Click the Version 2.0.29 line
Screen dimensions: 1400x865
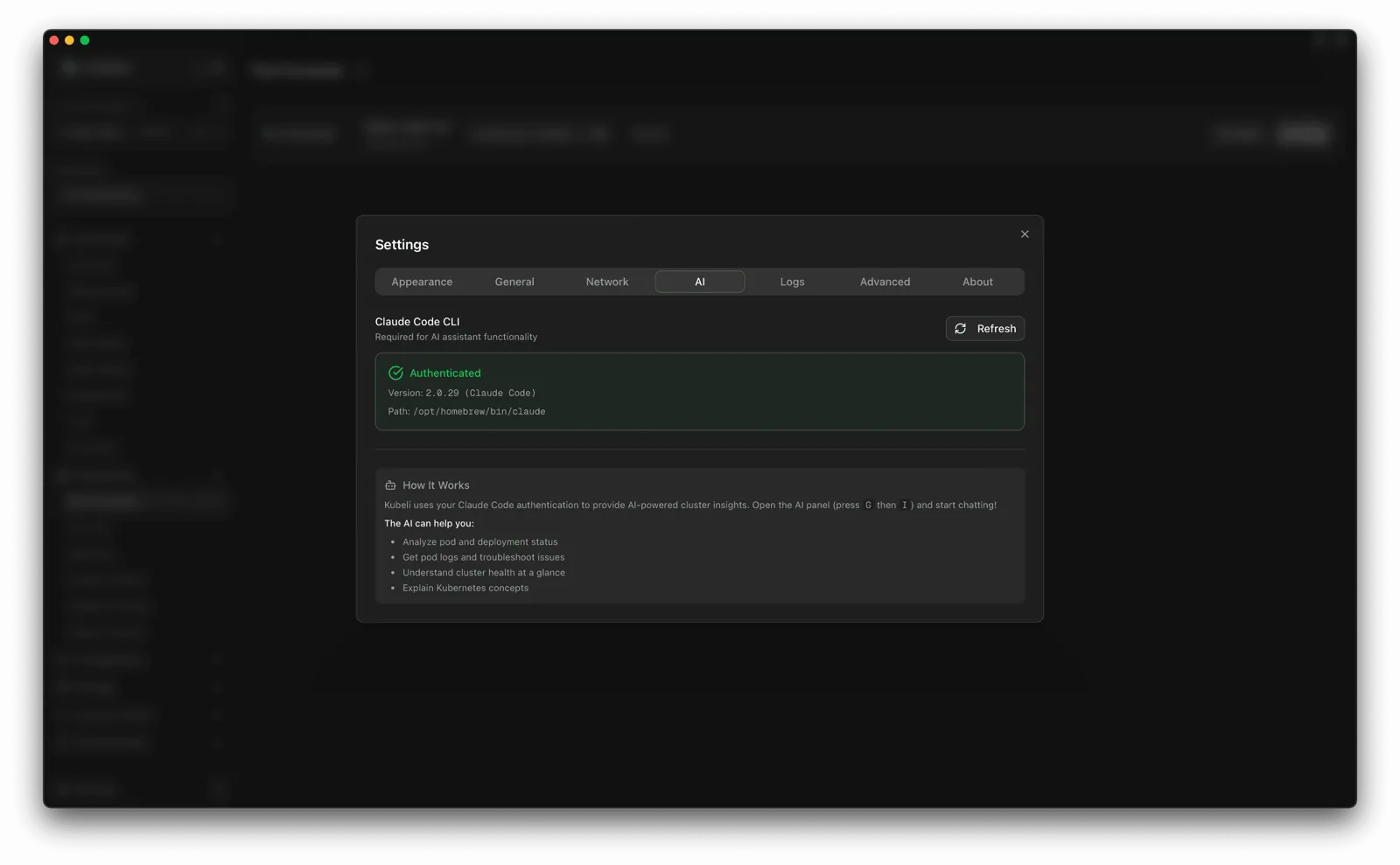[462, 394]
